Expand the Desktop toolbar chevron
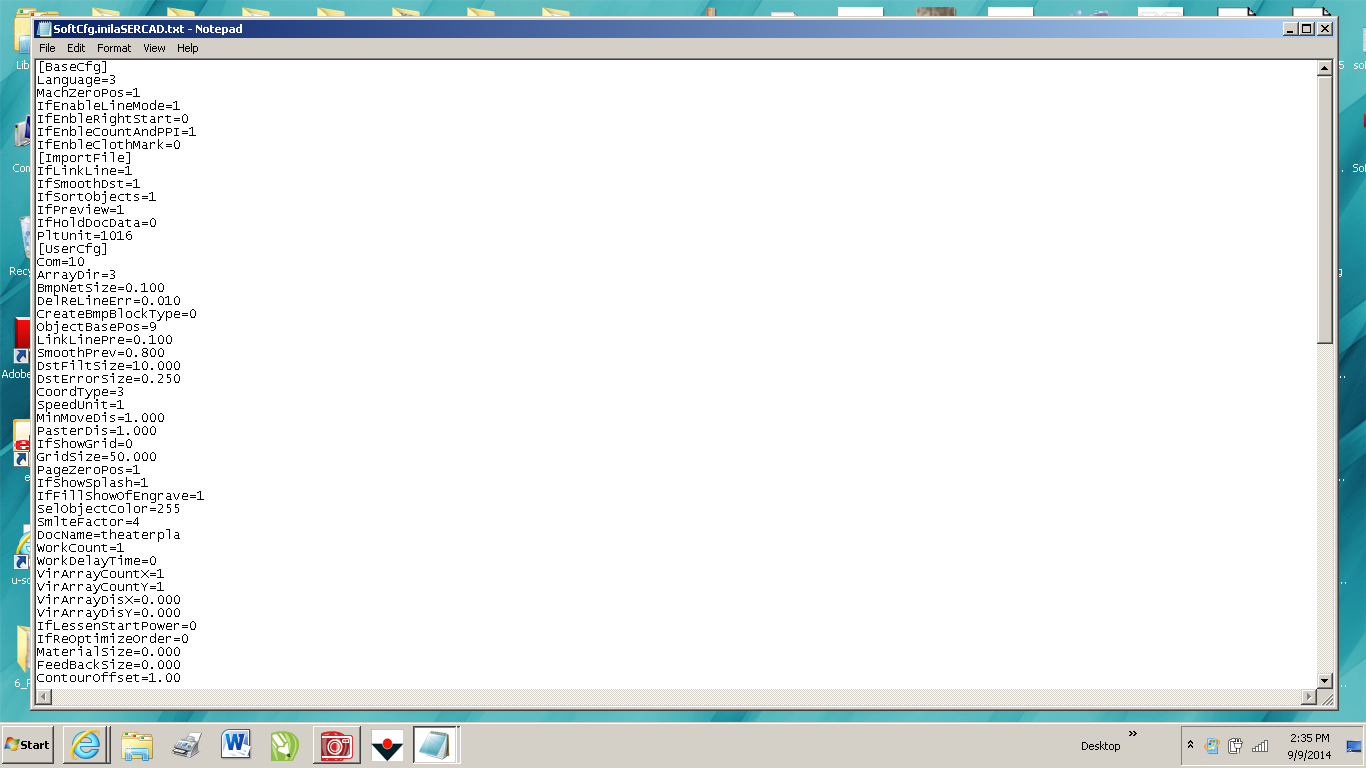1366x768 pixels. pos(1133,735)
